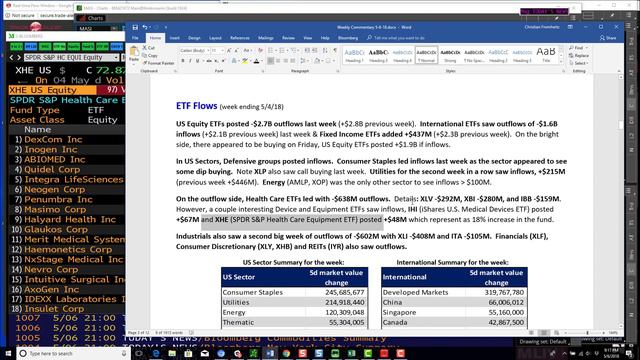Screen dimensions: 640x360
Task: Center the paragraph text
Action: (x=278, y=61)
